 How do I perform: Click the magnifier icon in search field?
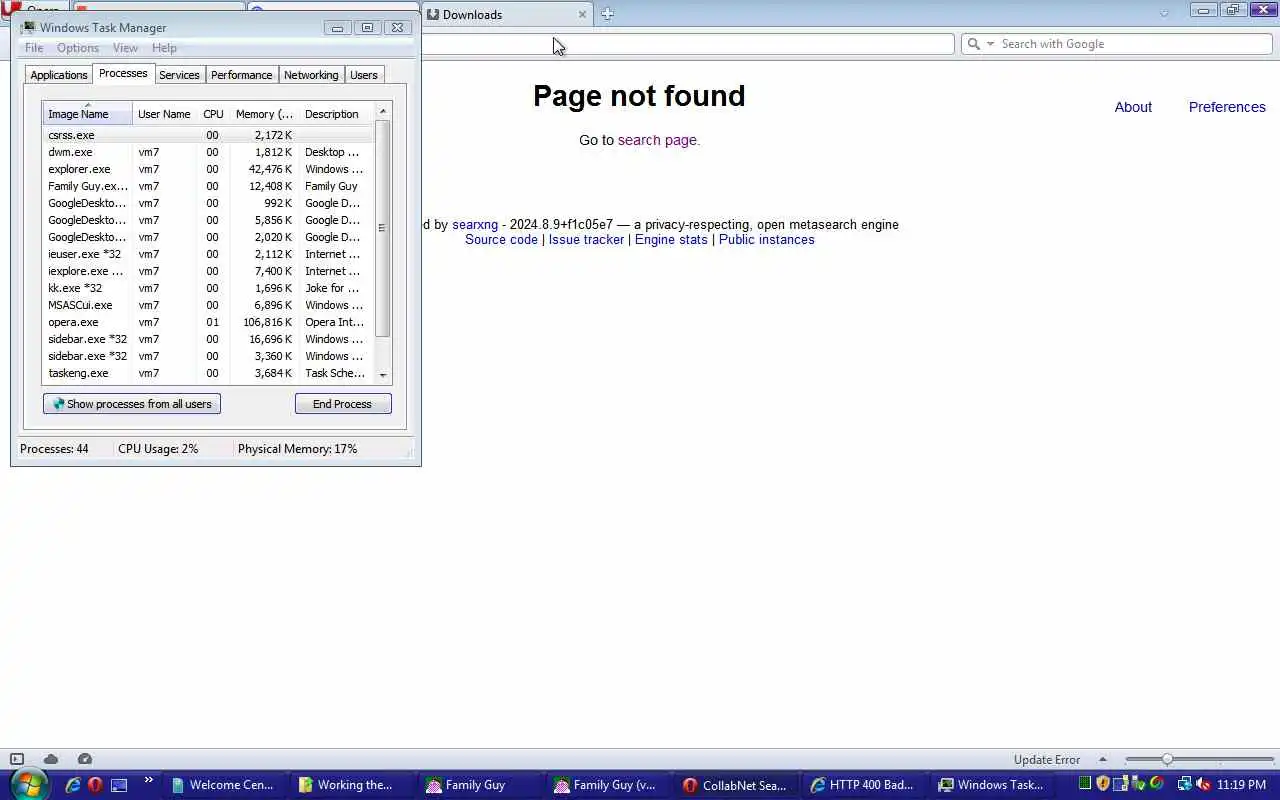(973, 44)
